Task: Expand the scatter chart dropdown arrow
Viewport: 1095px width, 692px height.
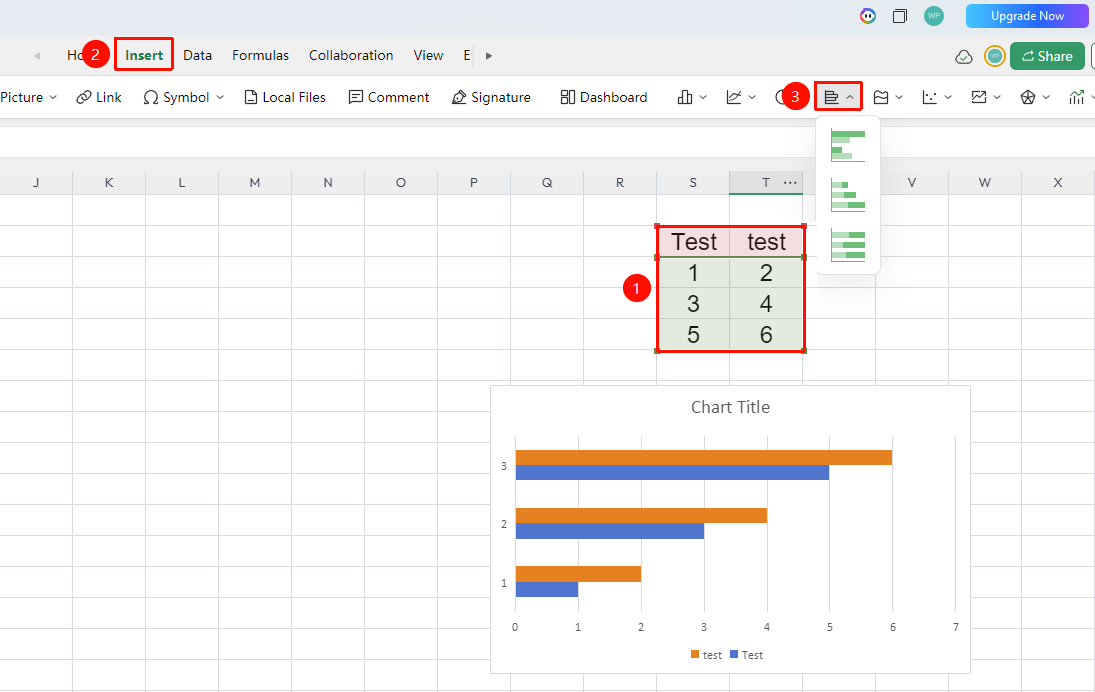Action: pyautogui.click(x=948, y=97)
